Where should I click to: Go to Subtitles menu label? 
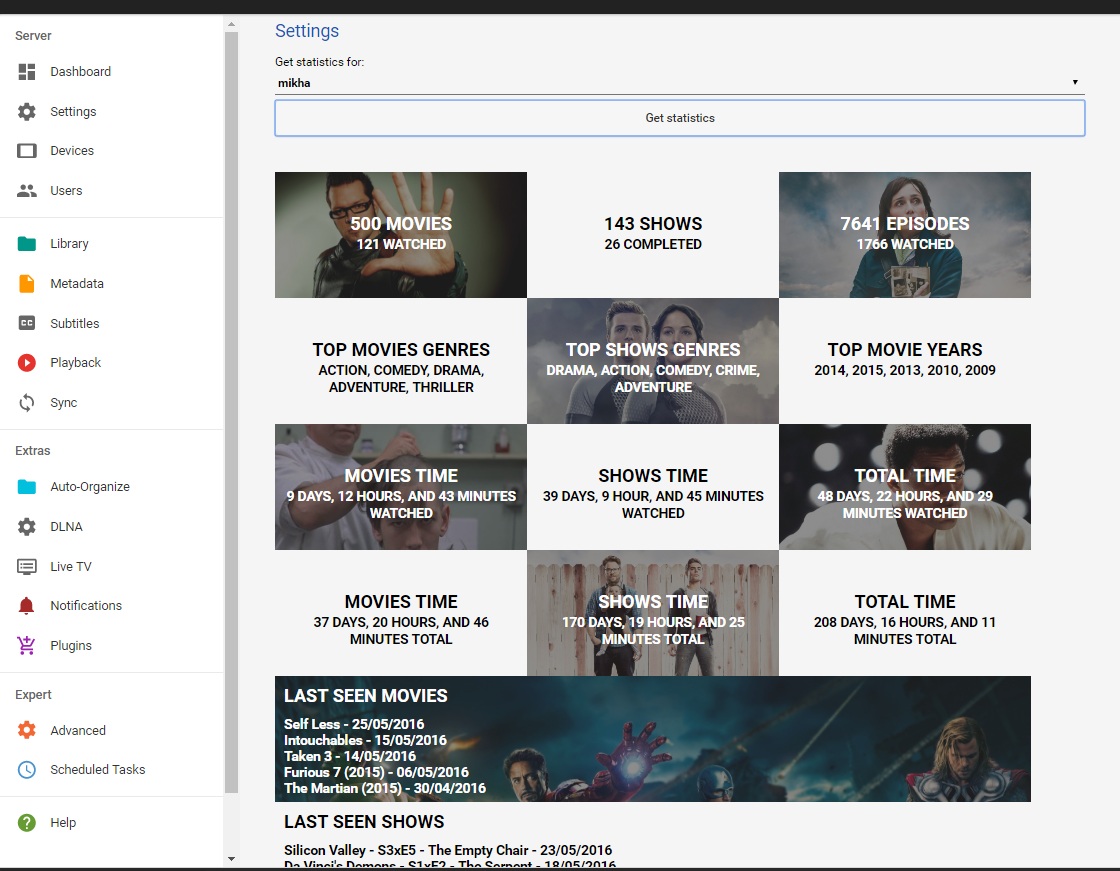click(x=75, y=324)
